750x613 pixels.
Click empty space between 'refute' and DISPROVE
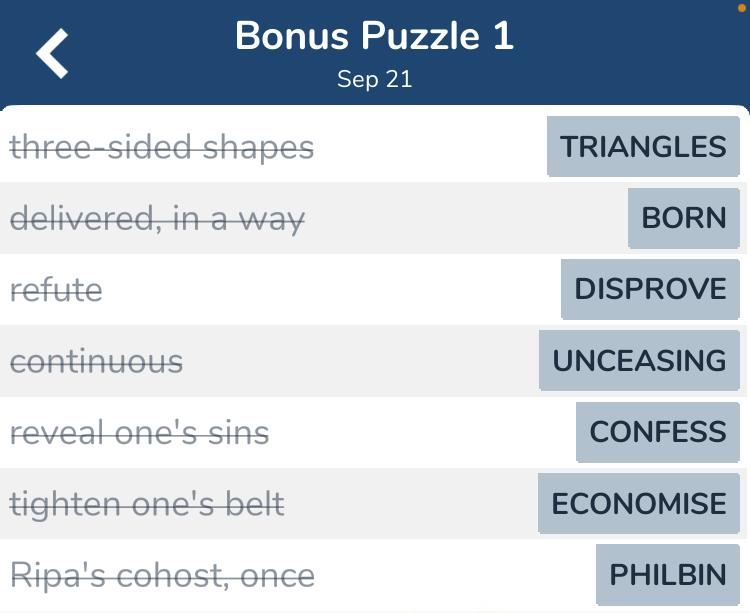(x=330, y=290)
